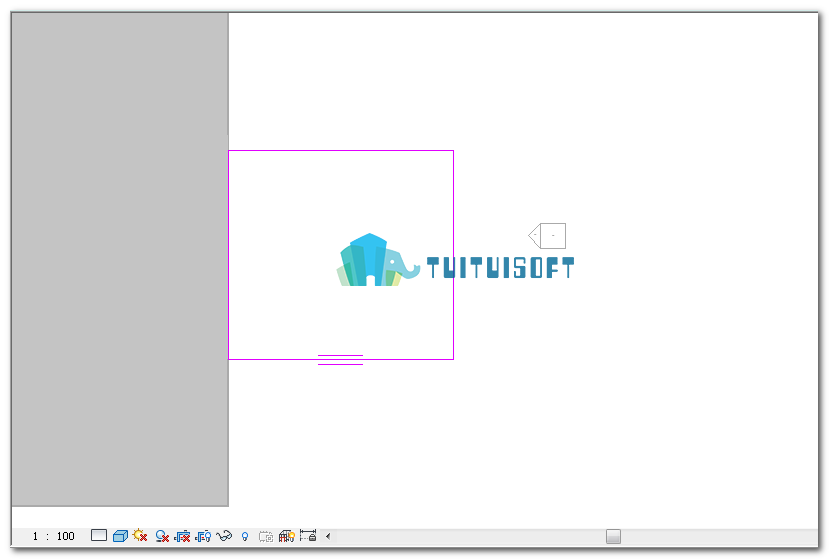829x559 pixels.
Task: Open the Detail Level options icon
Action: [99, 535]
